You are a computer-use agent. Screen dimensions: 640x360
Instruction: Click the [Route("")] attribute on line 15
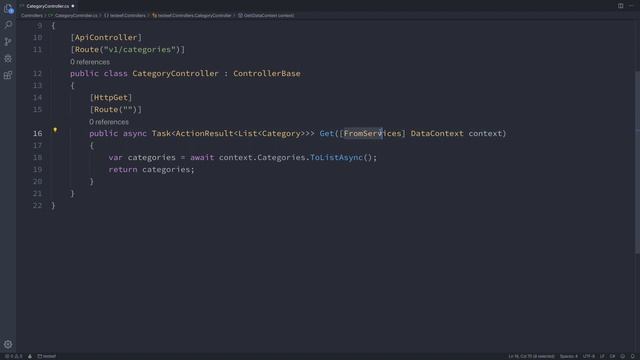coord(116,109)
